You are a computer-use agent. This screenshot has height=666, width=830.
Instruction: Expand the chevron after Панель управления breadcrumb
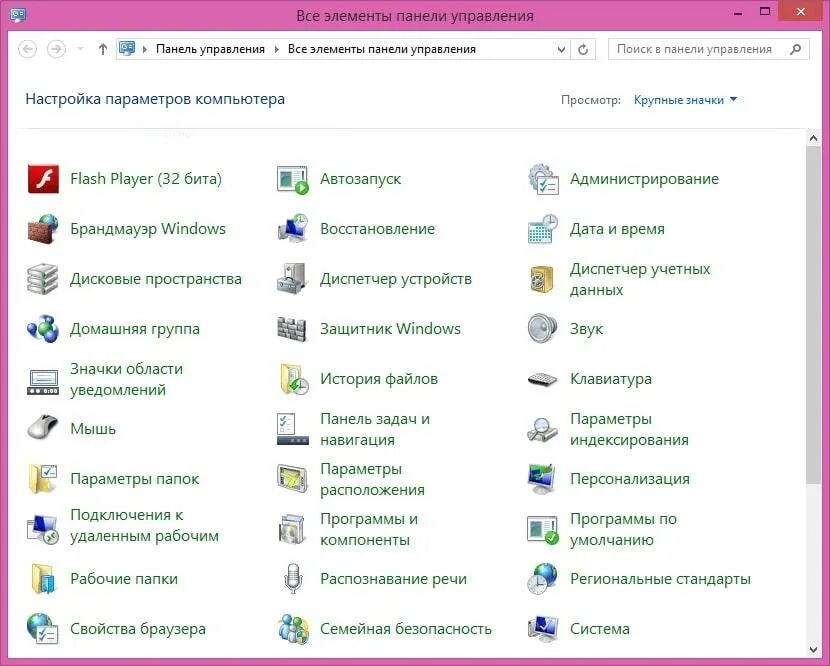pos(276,50)
